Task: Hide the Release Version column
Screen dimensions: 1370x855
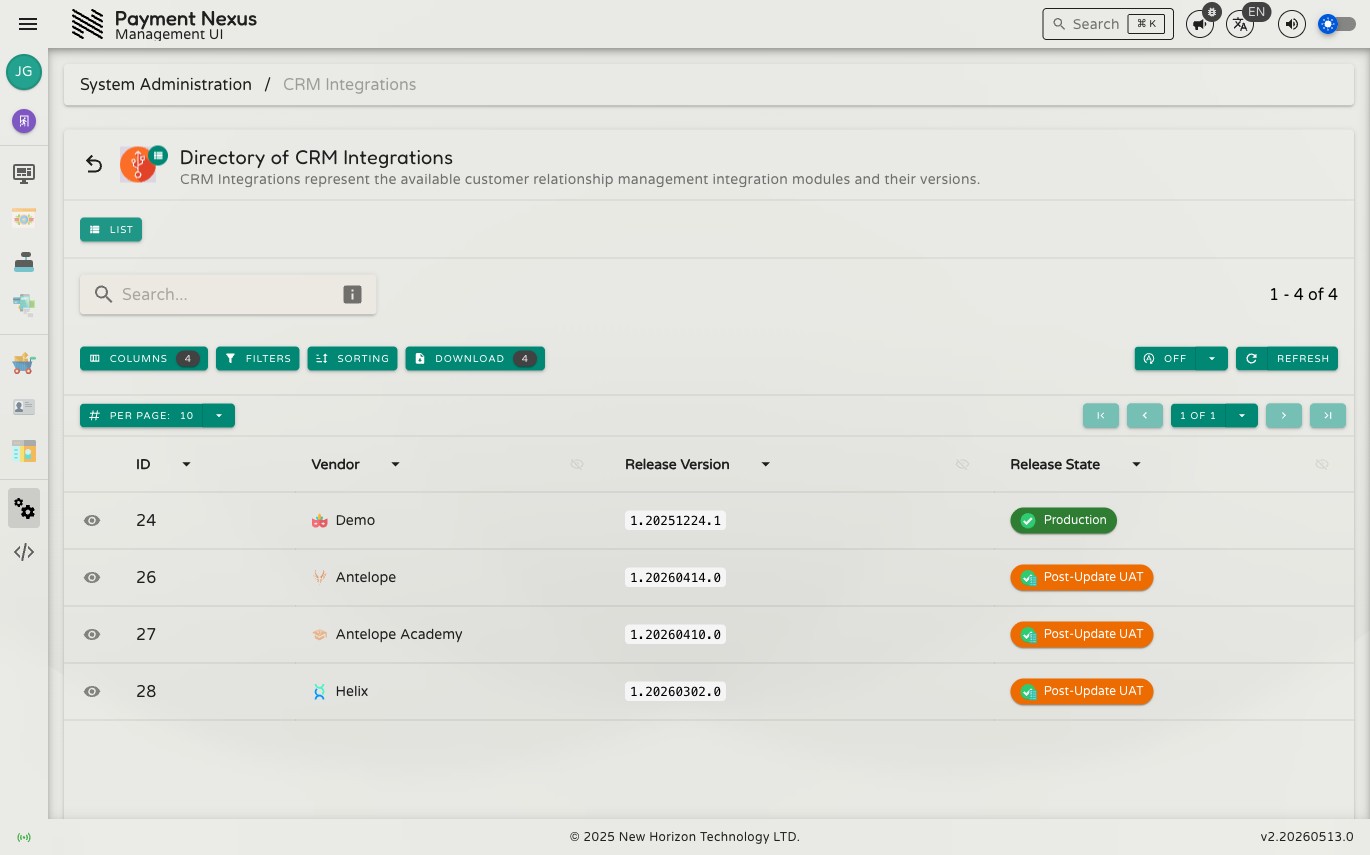Action: tap(963, 464)
